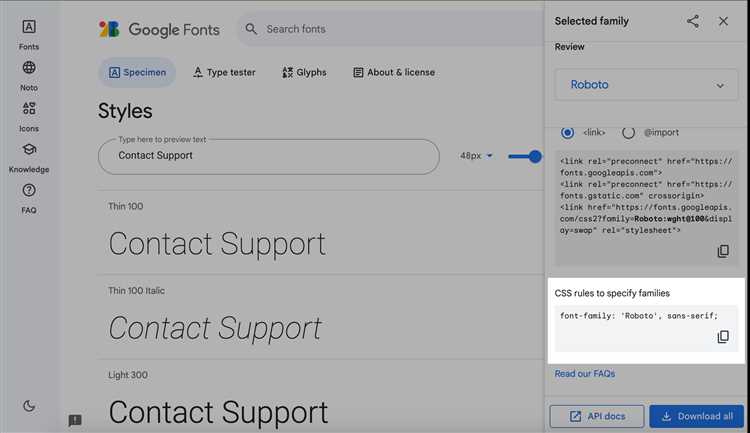750x433 pixels.
Task: Select the <link> embed option
Action: 567,133
